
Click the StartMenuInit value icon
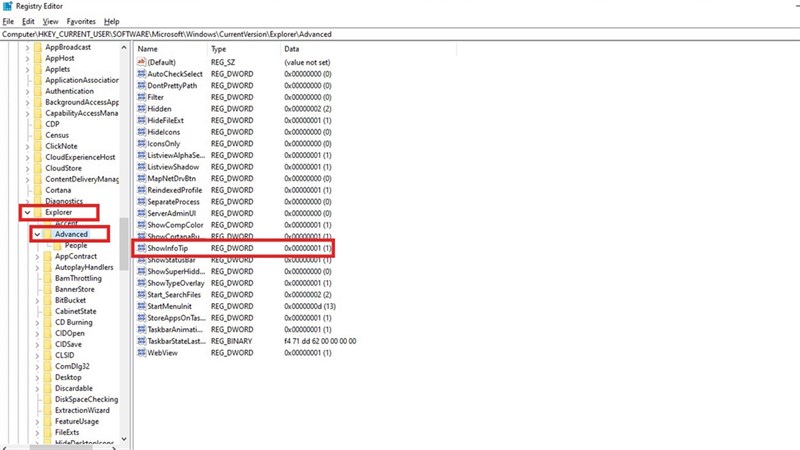[141, 306]
